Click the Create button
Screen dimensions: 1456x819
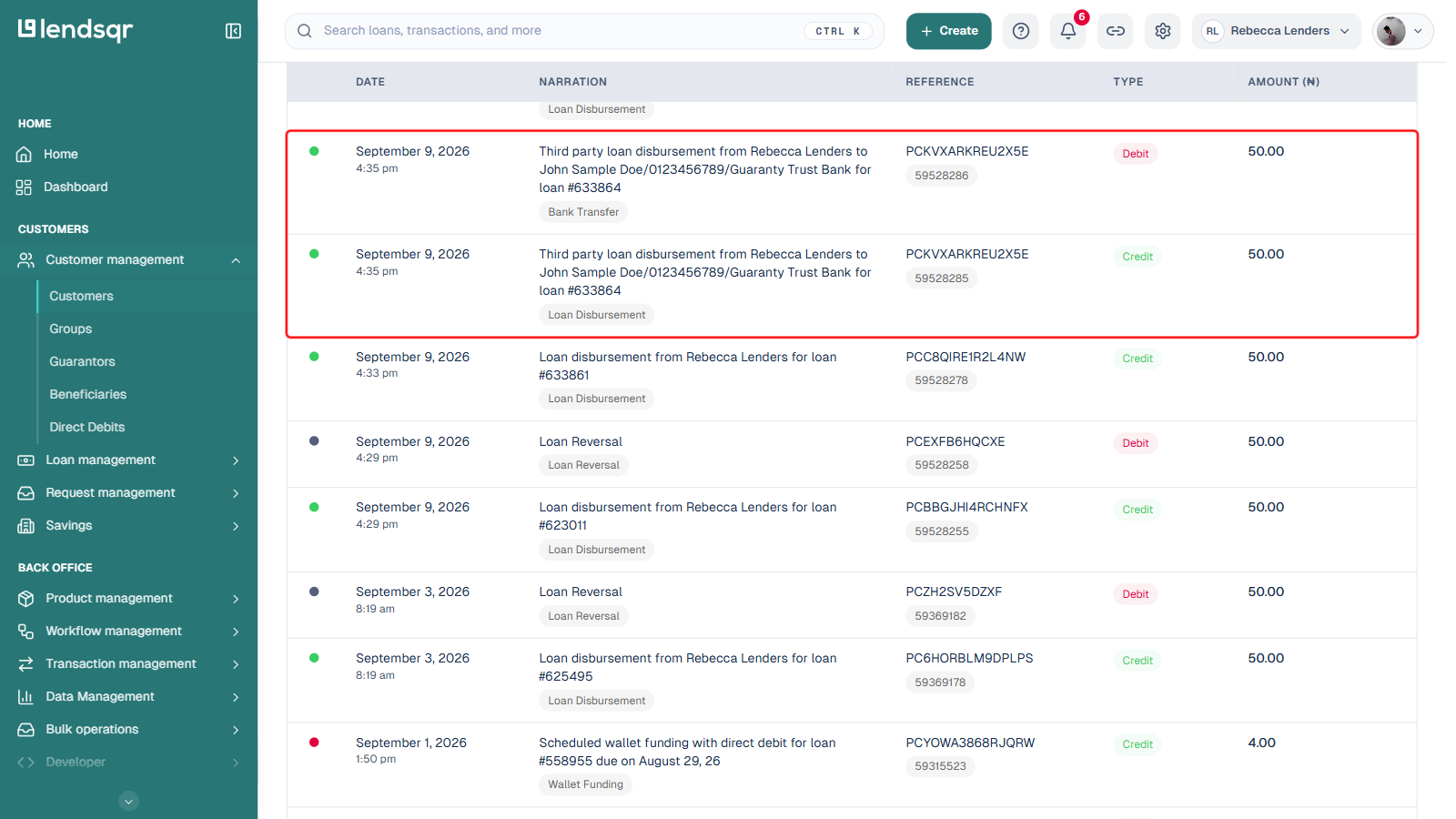(949, 31)
